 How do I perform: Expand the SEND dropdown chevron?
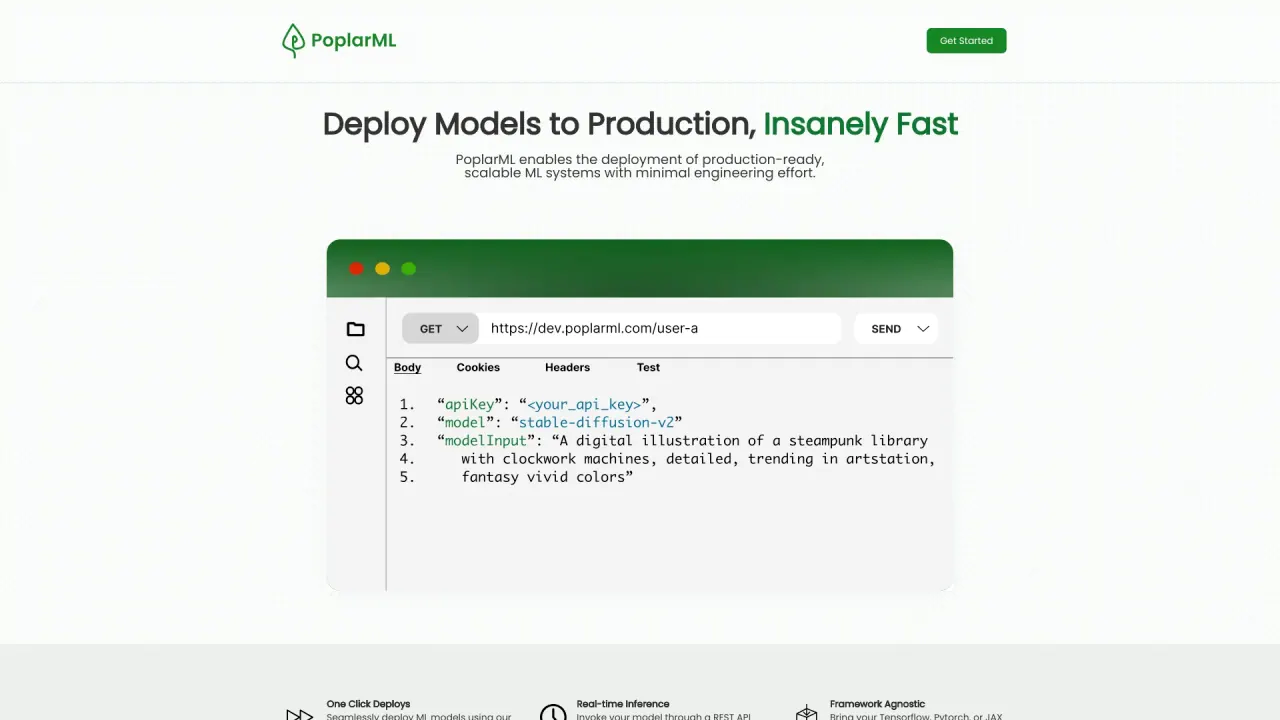[x=923, y=329]
